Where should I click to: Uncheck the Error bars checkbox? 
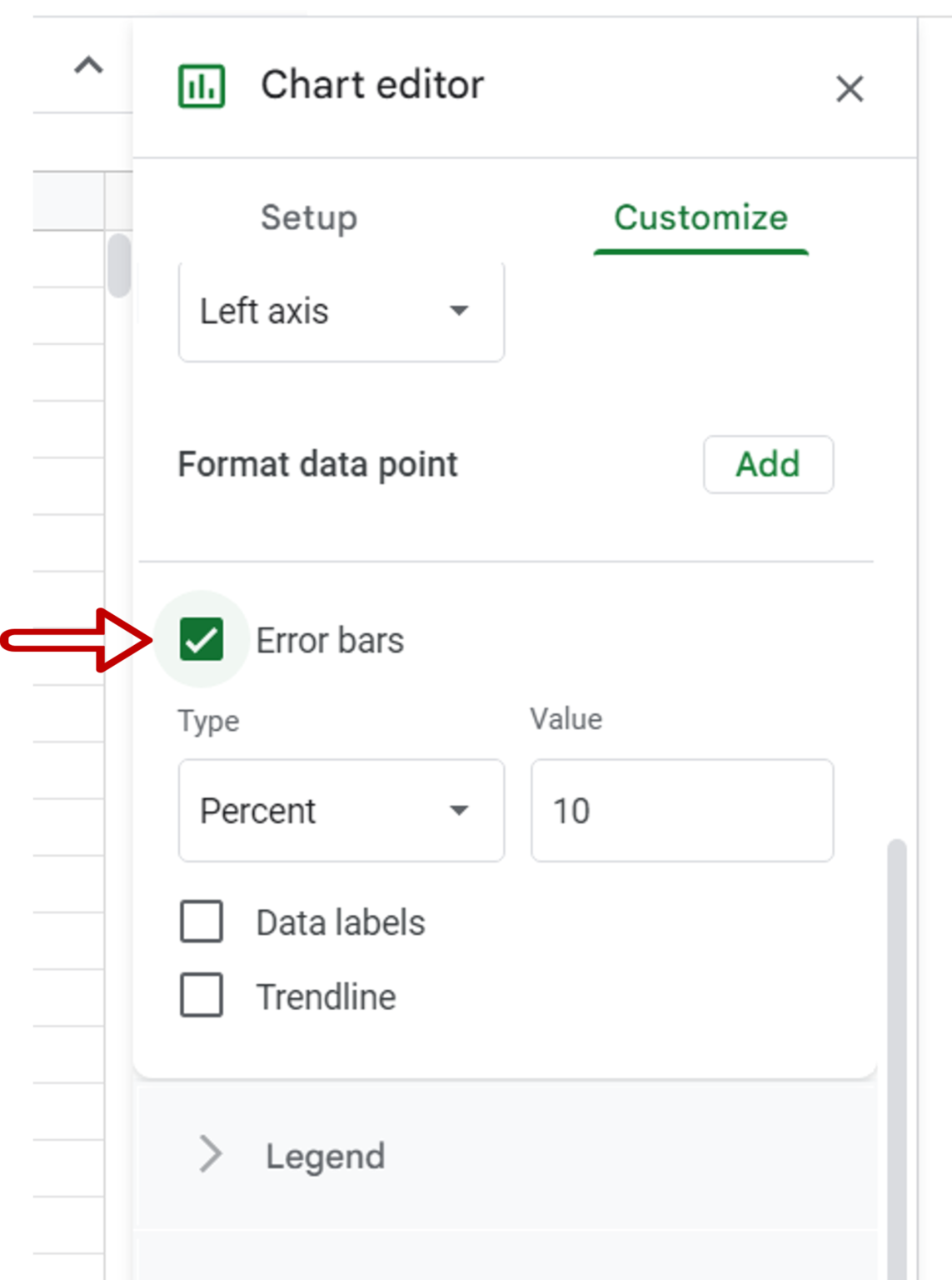click(x=202, y=640)
